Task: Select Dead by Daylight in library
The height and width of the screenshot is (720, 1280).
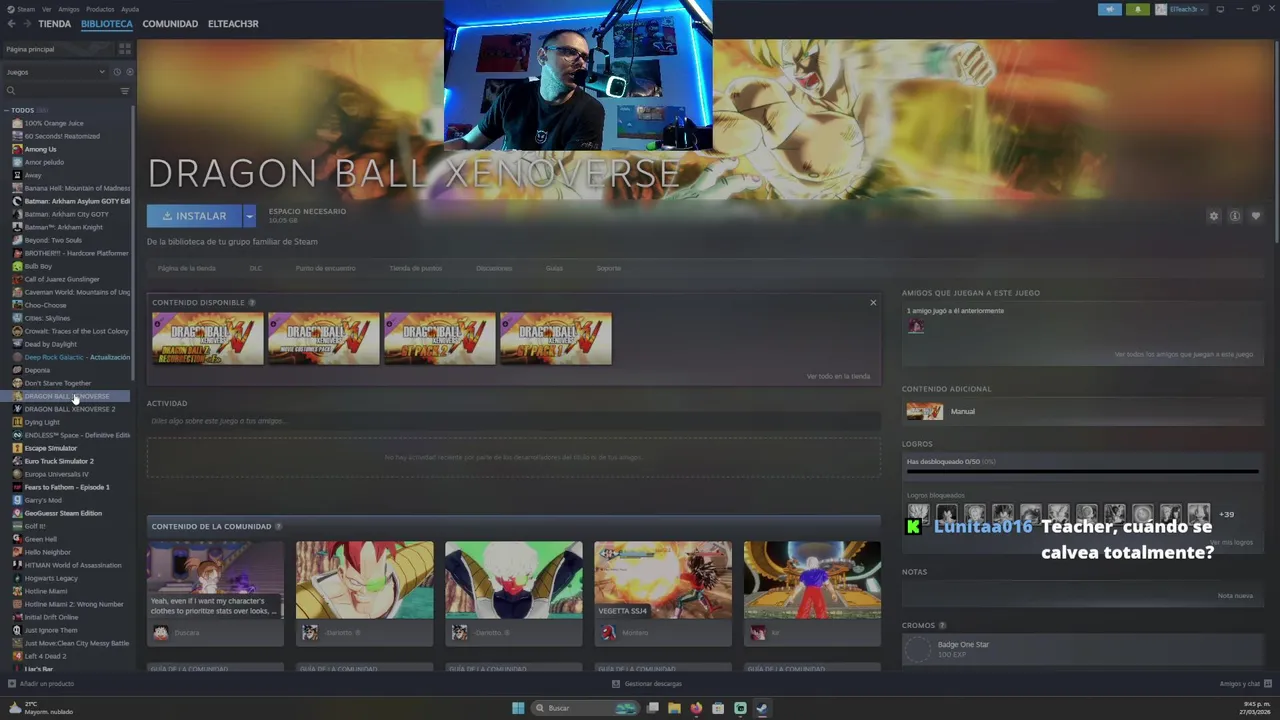Action: click(x=50, y=344)
